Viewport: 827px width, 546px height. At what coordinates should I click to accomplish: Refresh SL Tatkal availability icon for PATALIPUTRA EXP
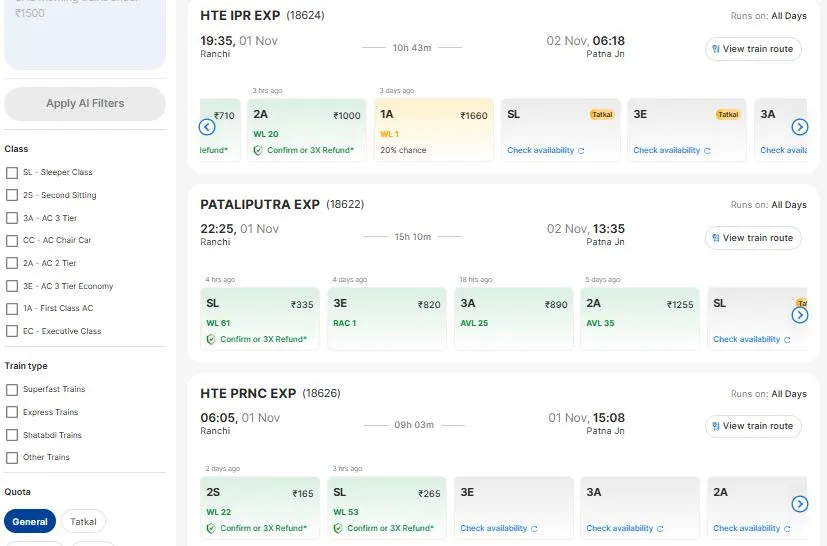[787, 340]
